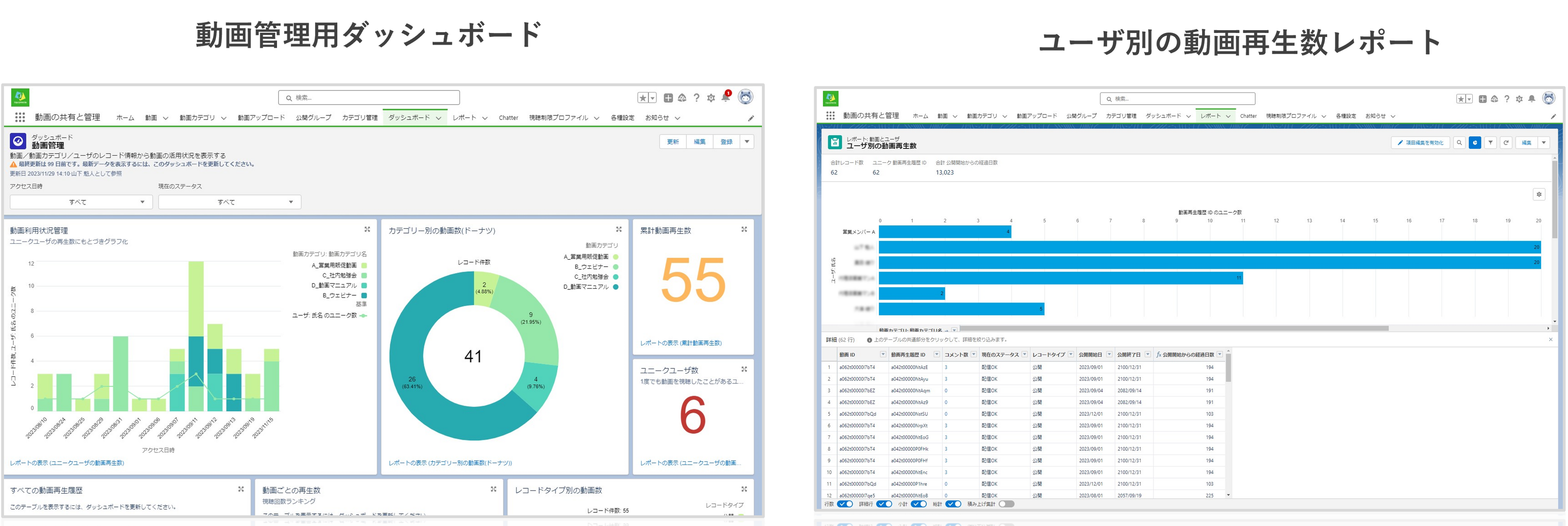This screenshot has width=1568, height=526.
Task: Switch to the 動画アップロード tab in dashboard
Action: pyautogui.click(x=261, y=117)
